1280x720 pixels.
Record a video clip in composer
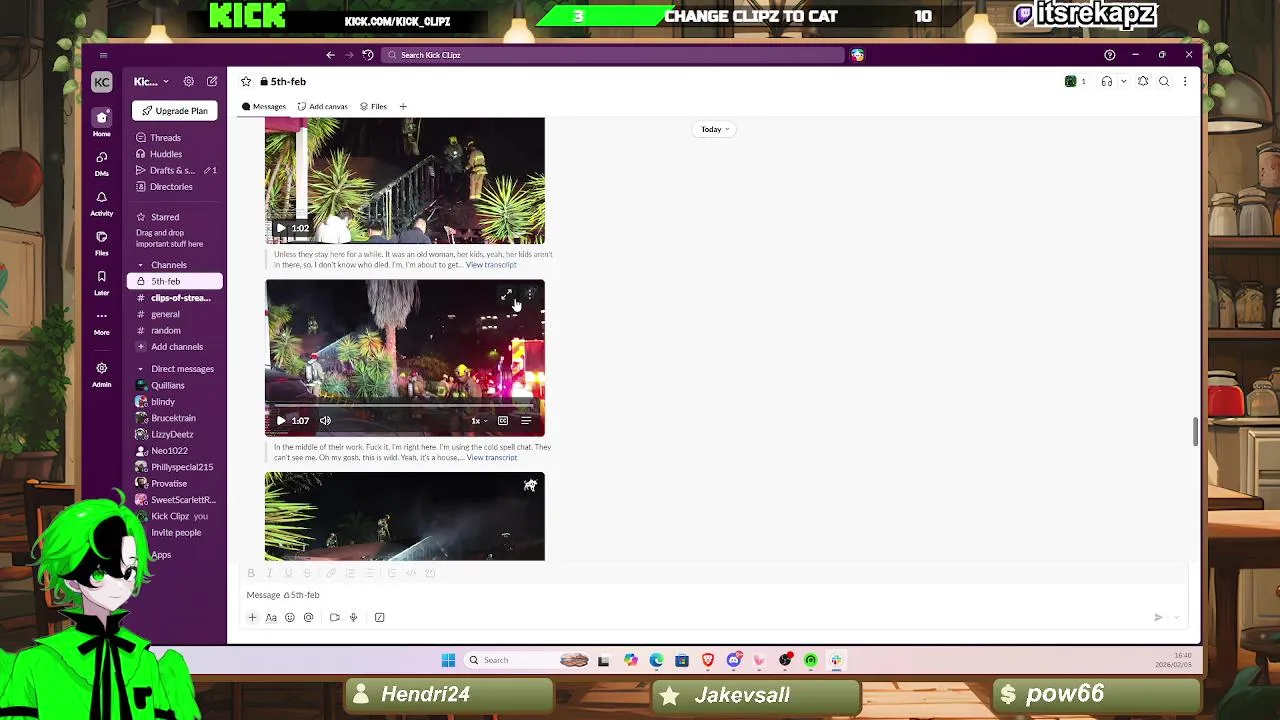[335, 618]
